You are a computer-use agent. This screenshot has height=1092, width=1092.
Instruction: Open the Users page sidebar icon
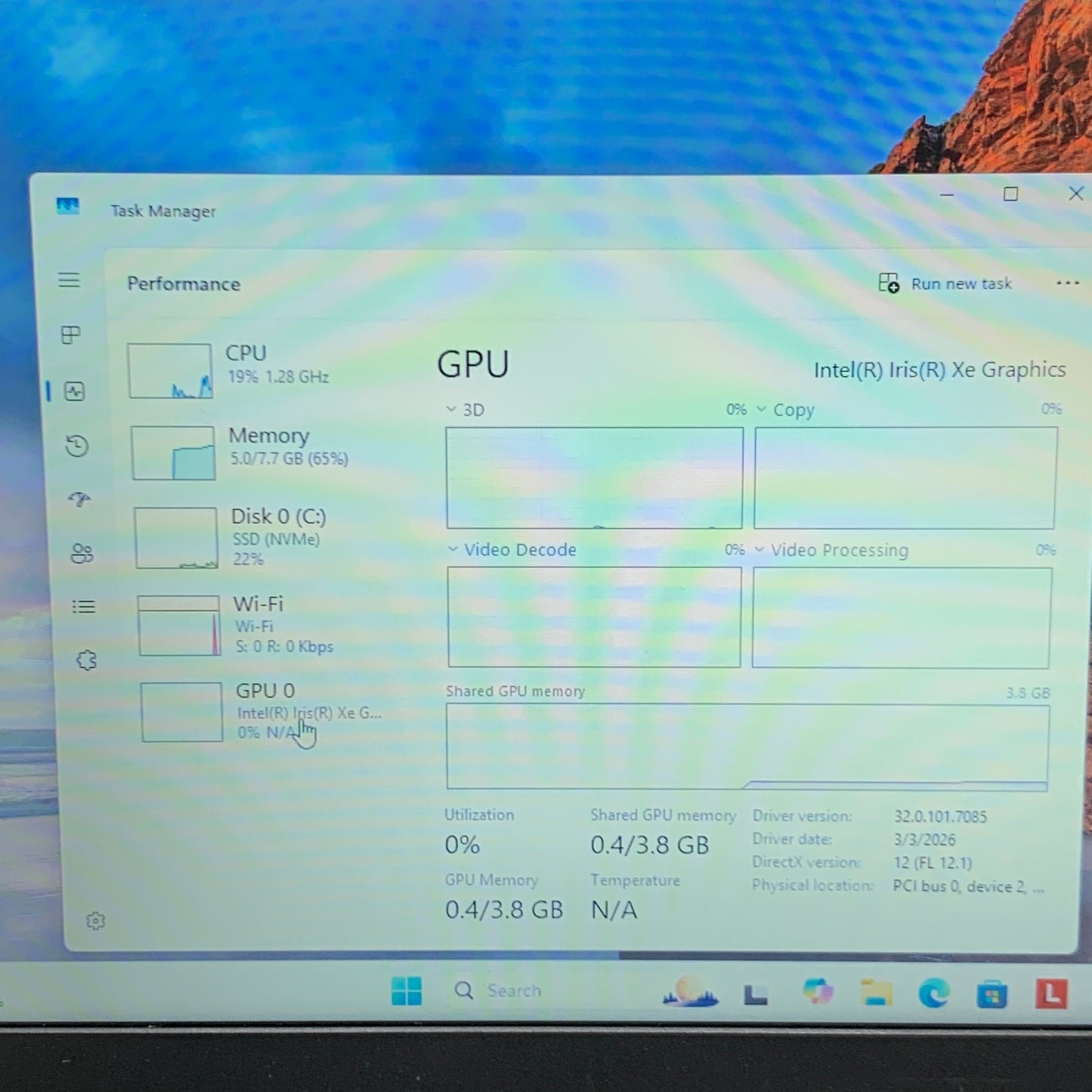click(x=82, y=554)
